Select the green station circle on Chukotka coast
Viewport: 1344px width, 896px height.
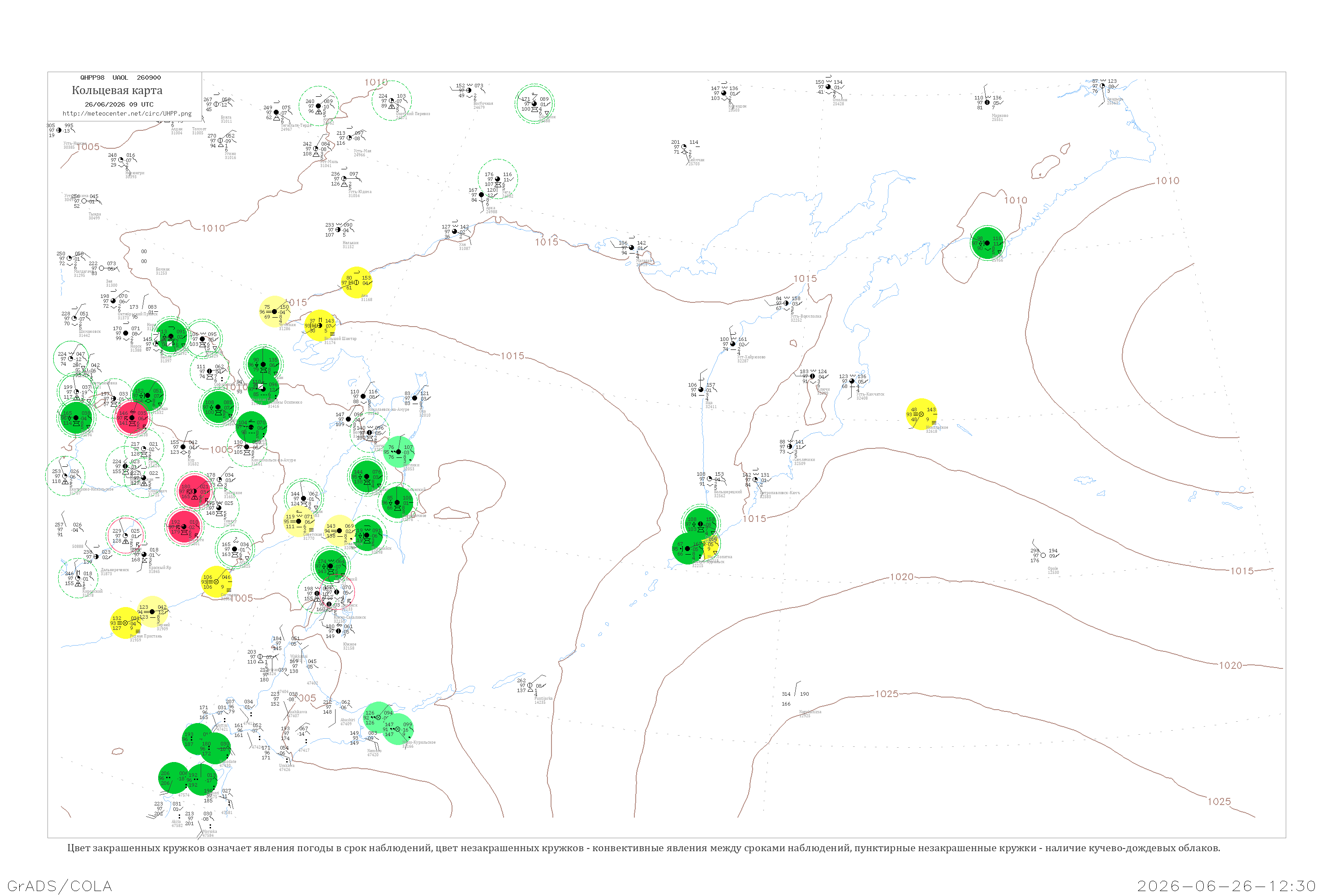(987, 243)
